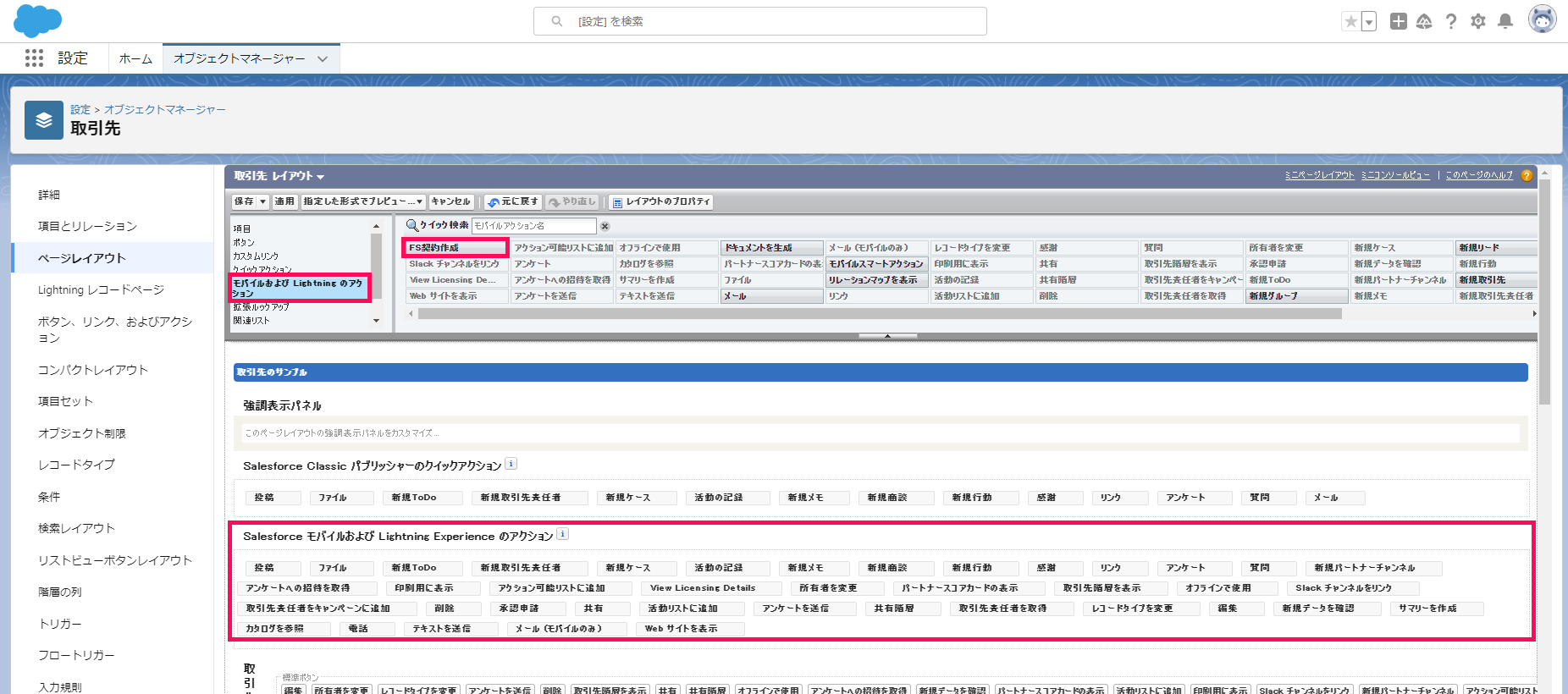The width and height of the screenshot is (1568, 694).
Task: Click the 設定 breadcrumb link
Action: pos(80,110)
